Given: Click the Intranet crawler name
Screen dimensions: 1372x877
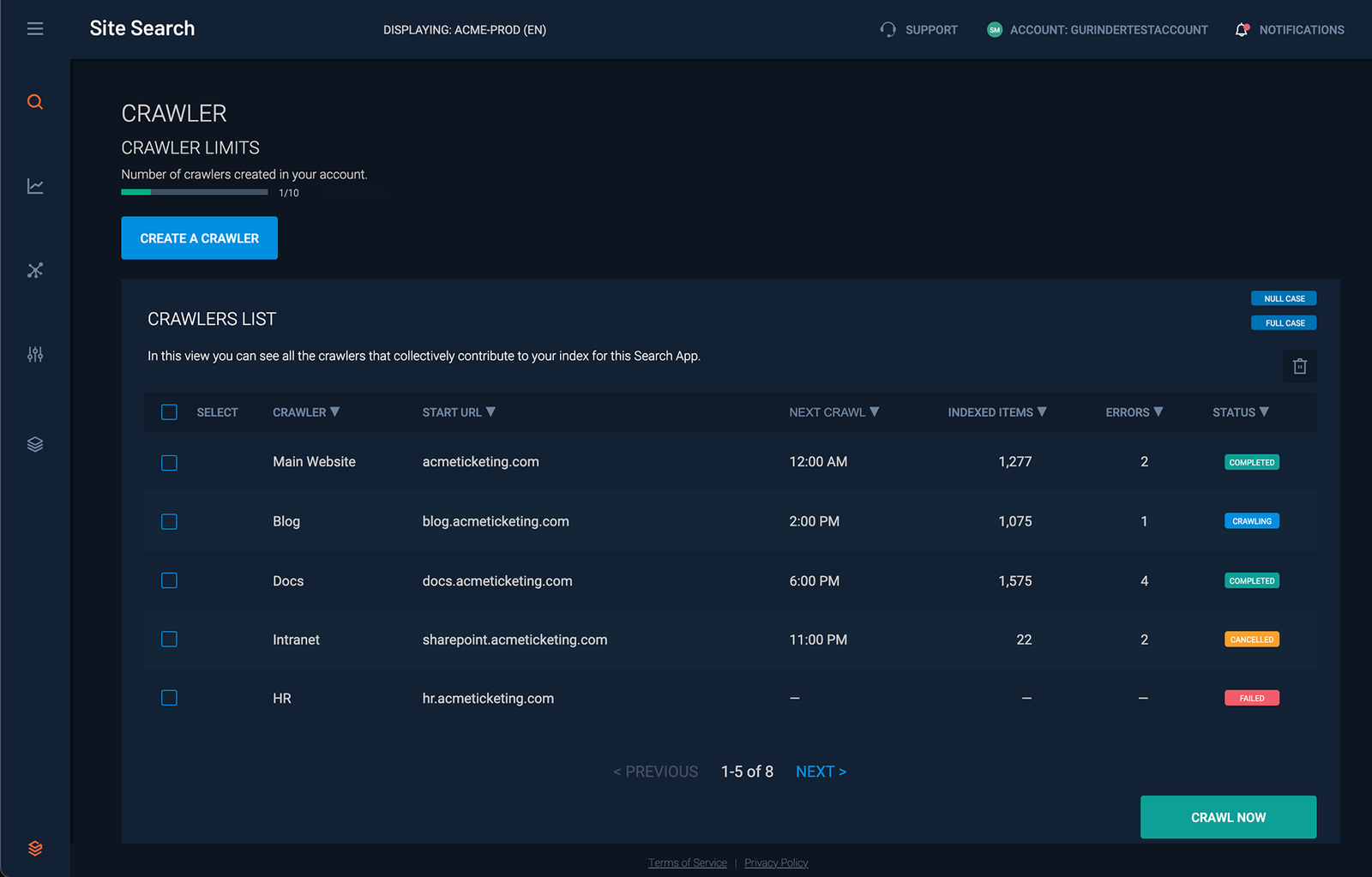Looking at the screenshot, I should 296,640.
